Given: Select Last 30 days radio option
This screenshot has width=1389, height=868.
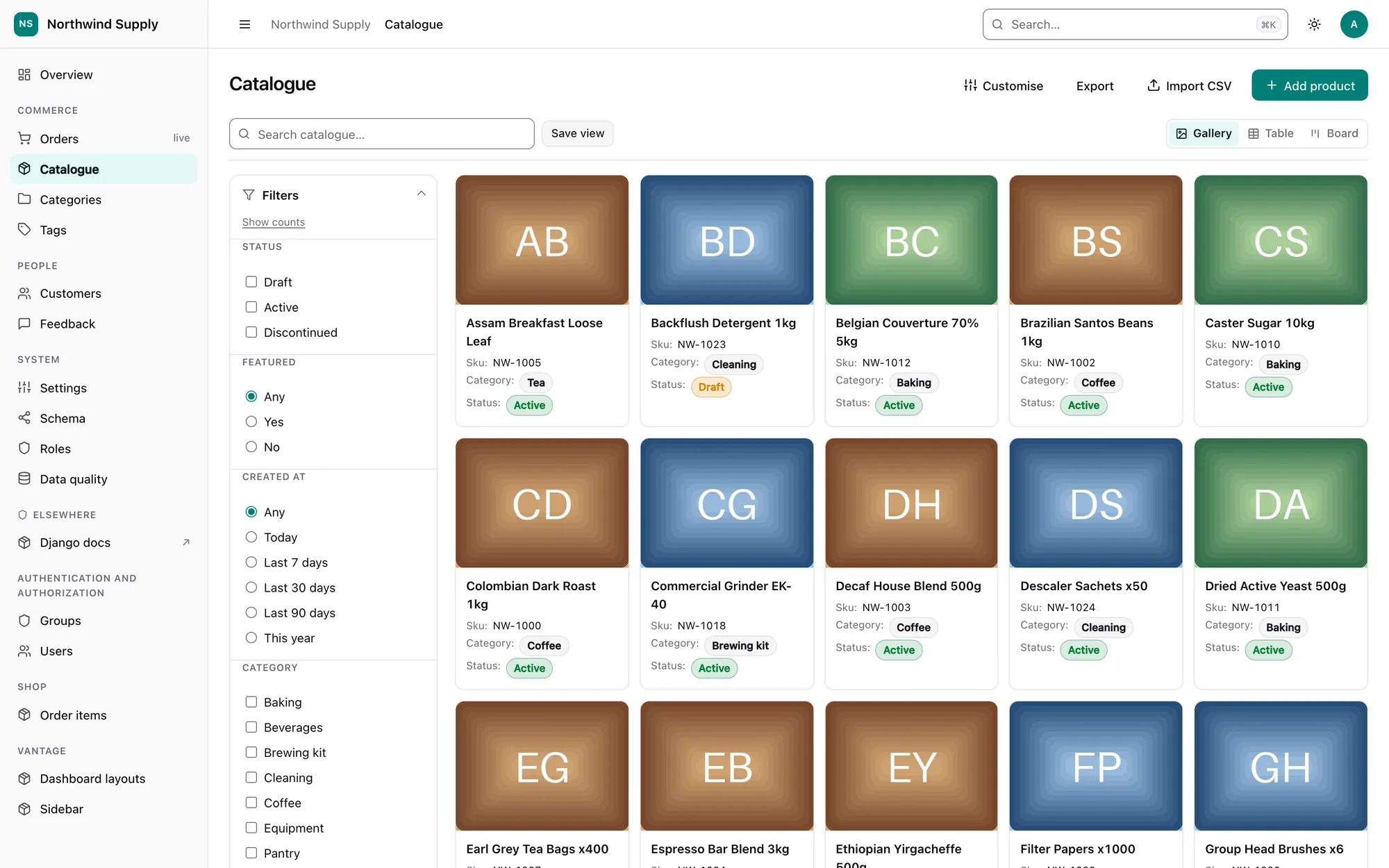Looking at the screenshot, I should coord(251,587).
